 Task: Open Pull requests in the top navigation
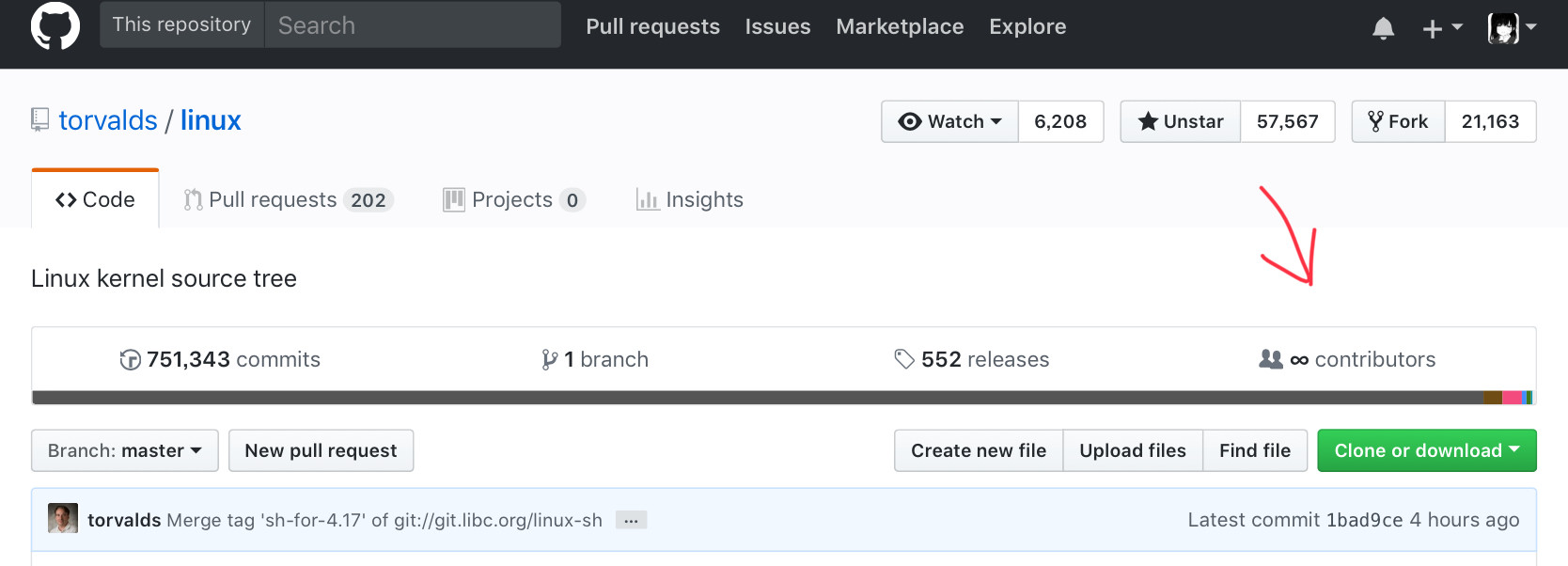point(652,26)
